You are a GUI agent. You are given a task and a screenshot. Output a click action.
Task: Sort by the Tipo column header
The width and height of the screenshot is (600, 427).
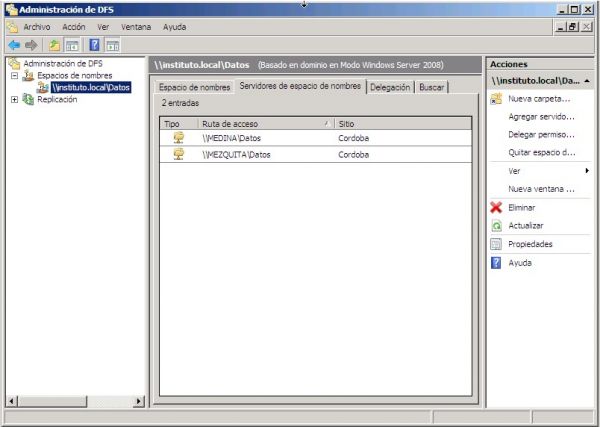click(x=179, y=124)
